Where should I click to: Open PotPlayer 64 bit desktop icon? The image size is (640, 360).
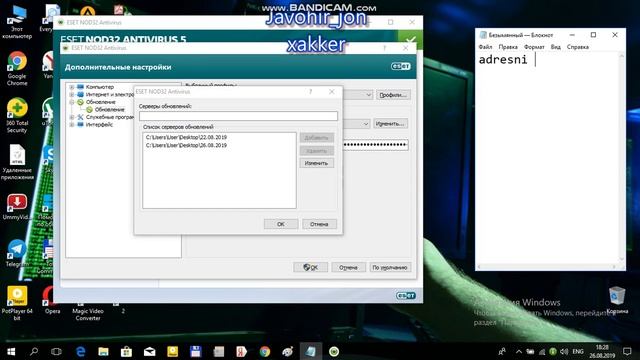17,303
